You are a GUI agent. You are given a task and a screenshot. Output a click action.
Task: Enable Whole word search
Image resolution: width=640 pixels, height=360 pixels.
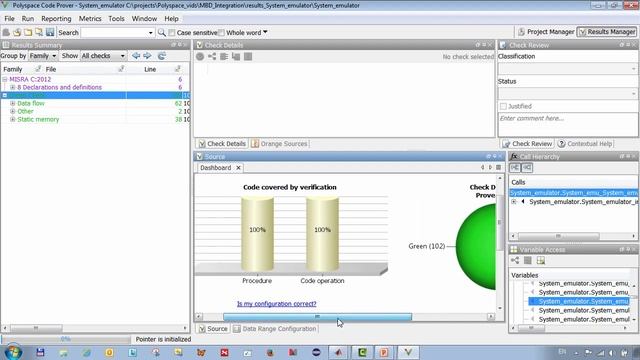221,32
